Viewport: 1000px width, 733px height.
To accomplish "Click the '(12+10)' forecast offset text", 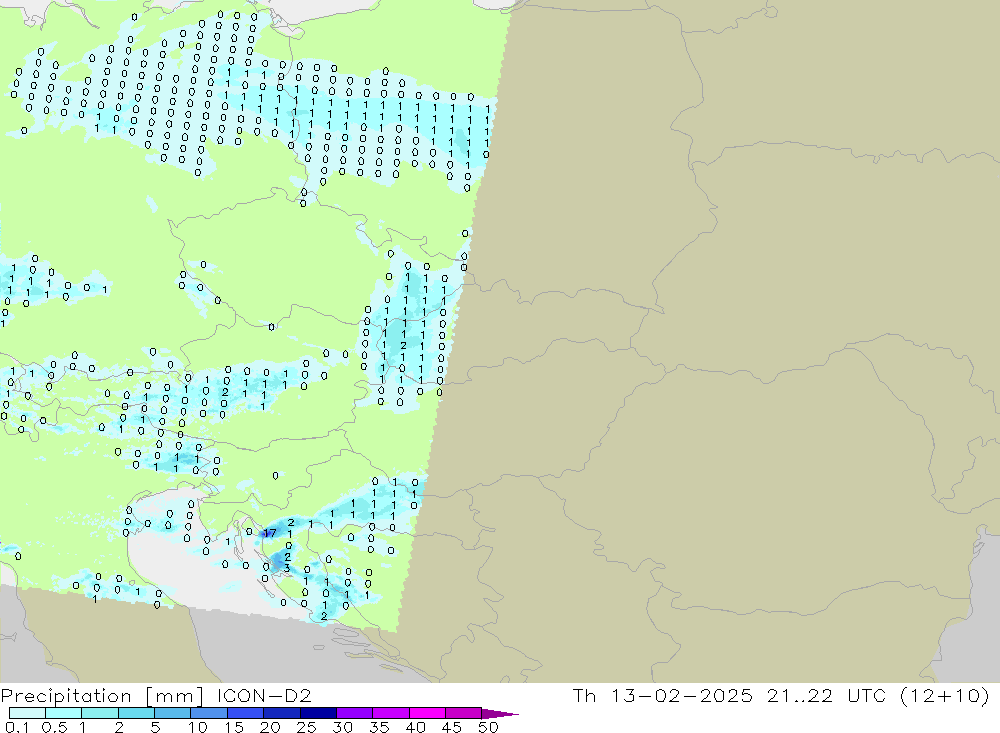I will coord(945,695).
